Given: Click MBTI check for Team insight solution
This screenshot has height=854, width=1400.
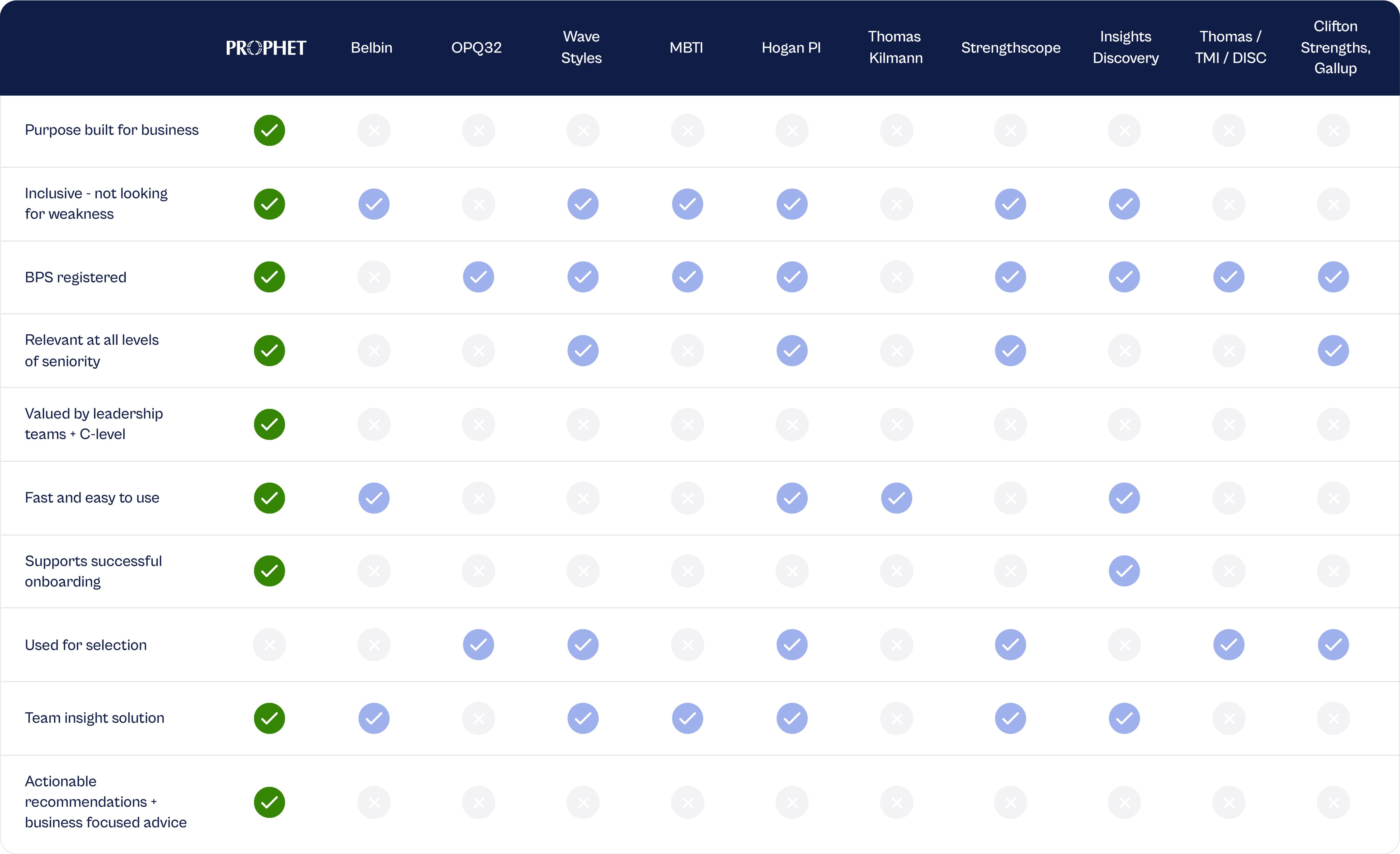Looking at the screenshot, I should (x=687, y=719).
